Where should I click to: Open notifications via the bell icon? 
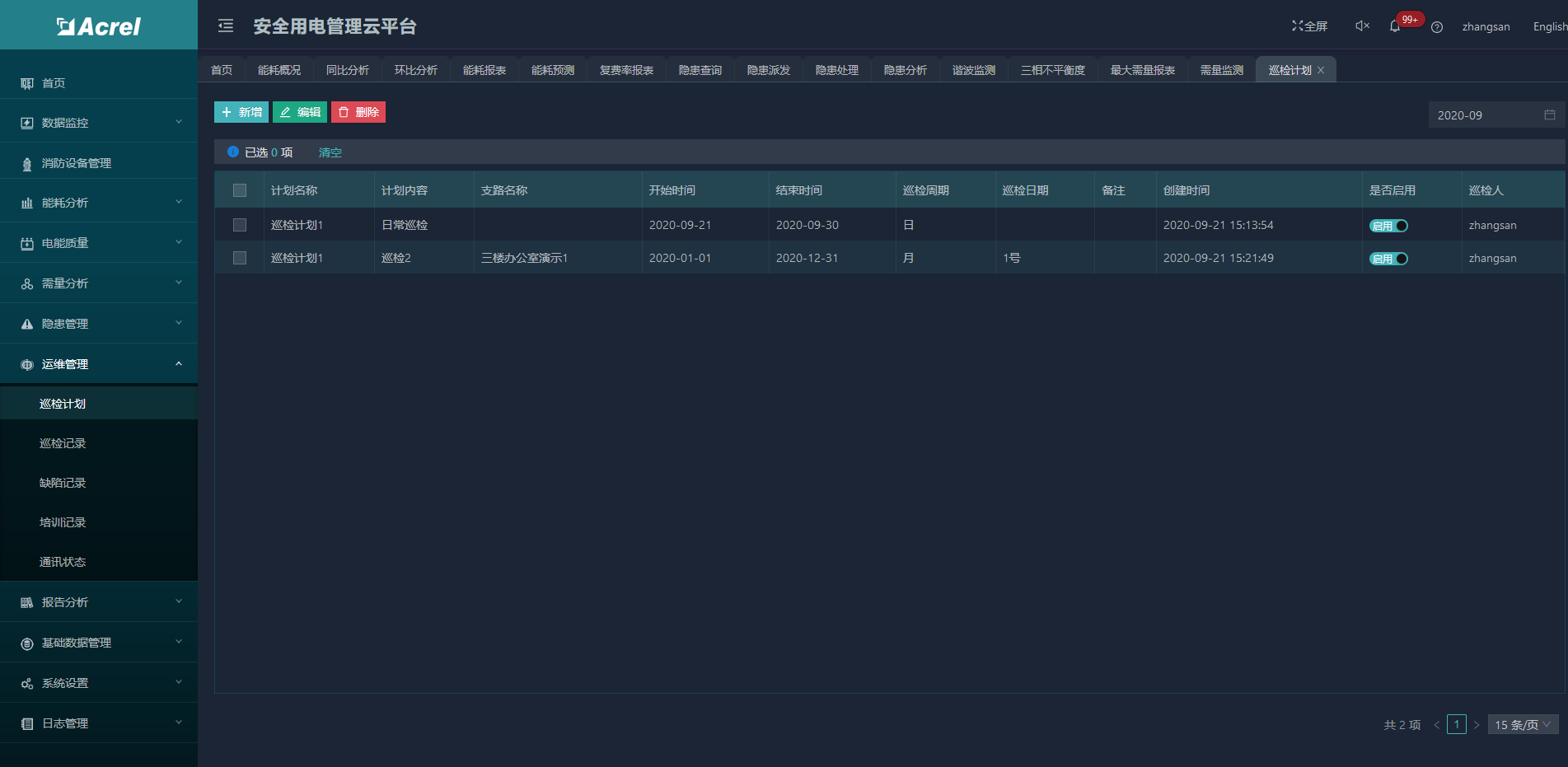1394,26
